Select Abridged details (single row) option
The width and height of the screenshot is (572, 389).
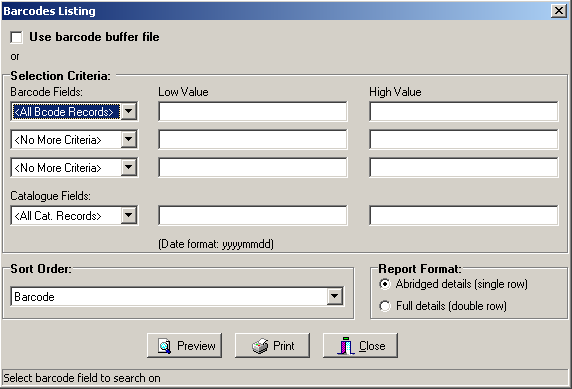click(385, 284)
